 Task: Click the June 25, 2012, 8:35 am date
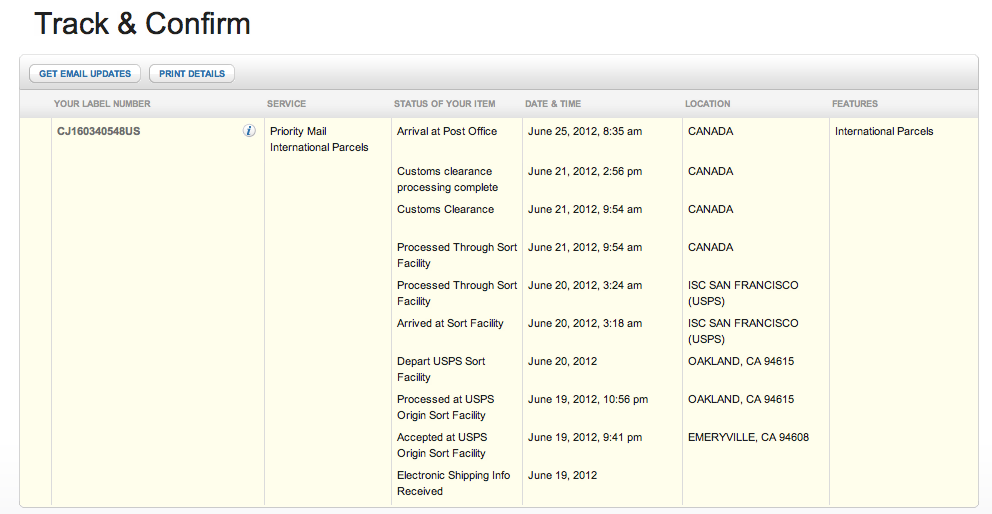tap(585, 132)
